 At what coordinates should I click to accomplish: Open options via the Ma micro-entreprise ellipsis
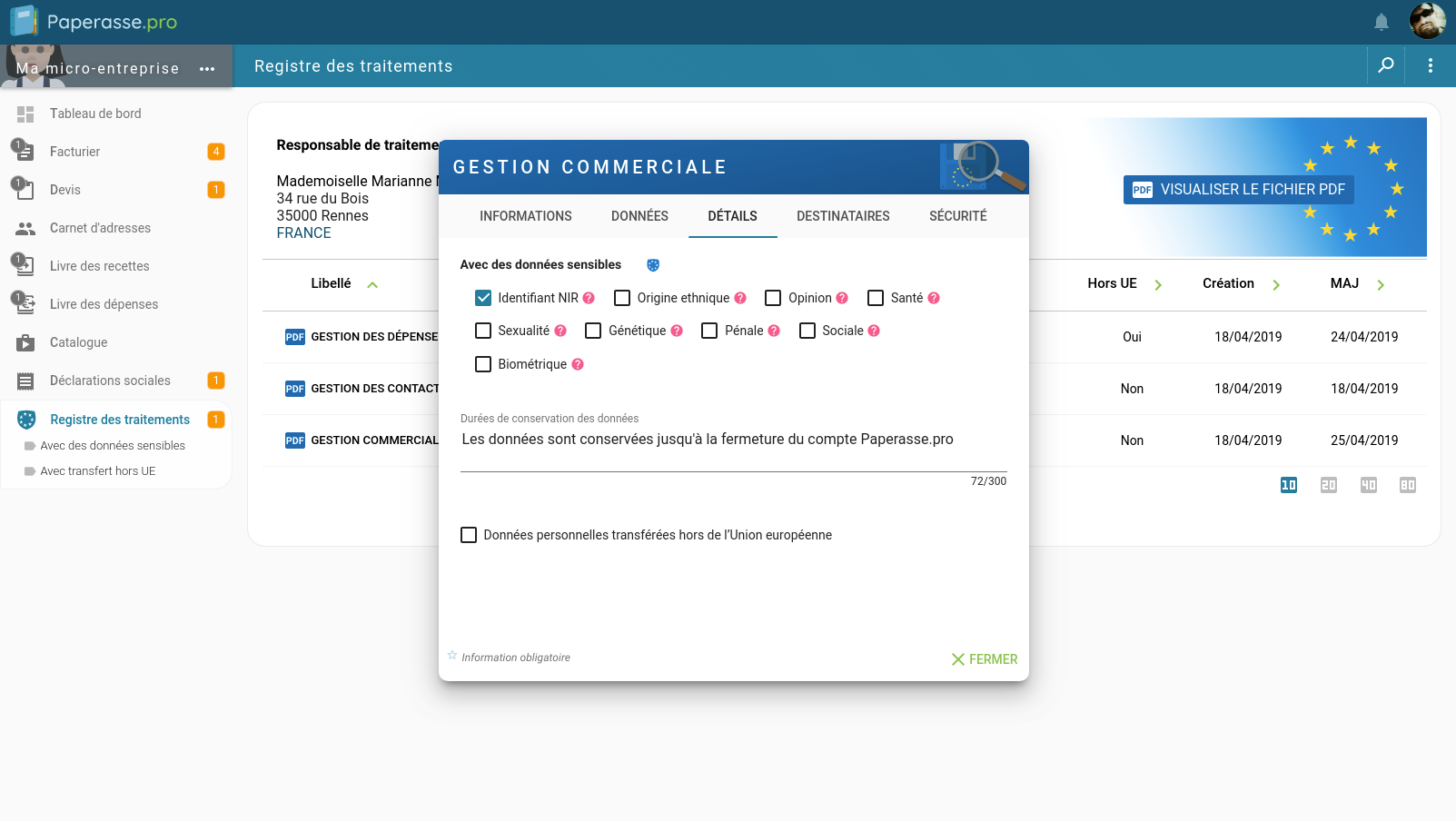click(207, 67)
